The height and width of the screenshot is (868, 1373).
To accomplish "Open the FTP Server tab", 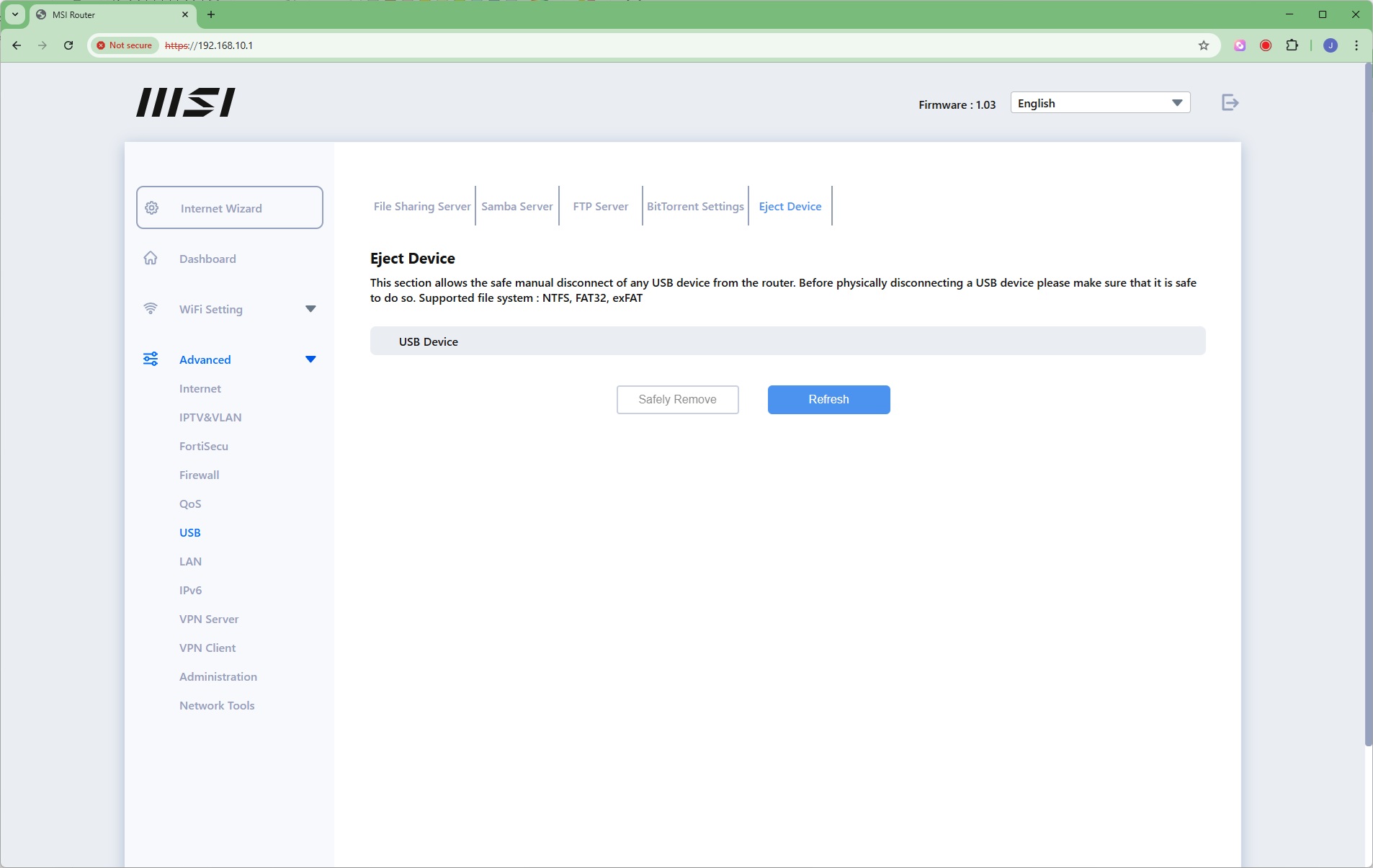I will point(600,207).
